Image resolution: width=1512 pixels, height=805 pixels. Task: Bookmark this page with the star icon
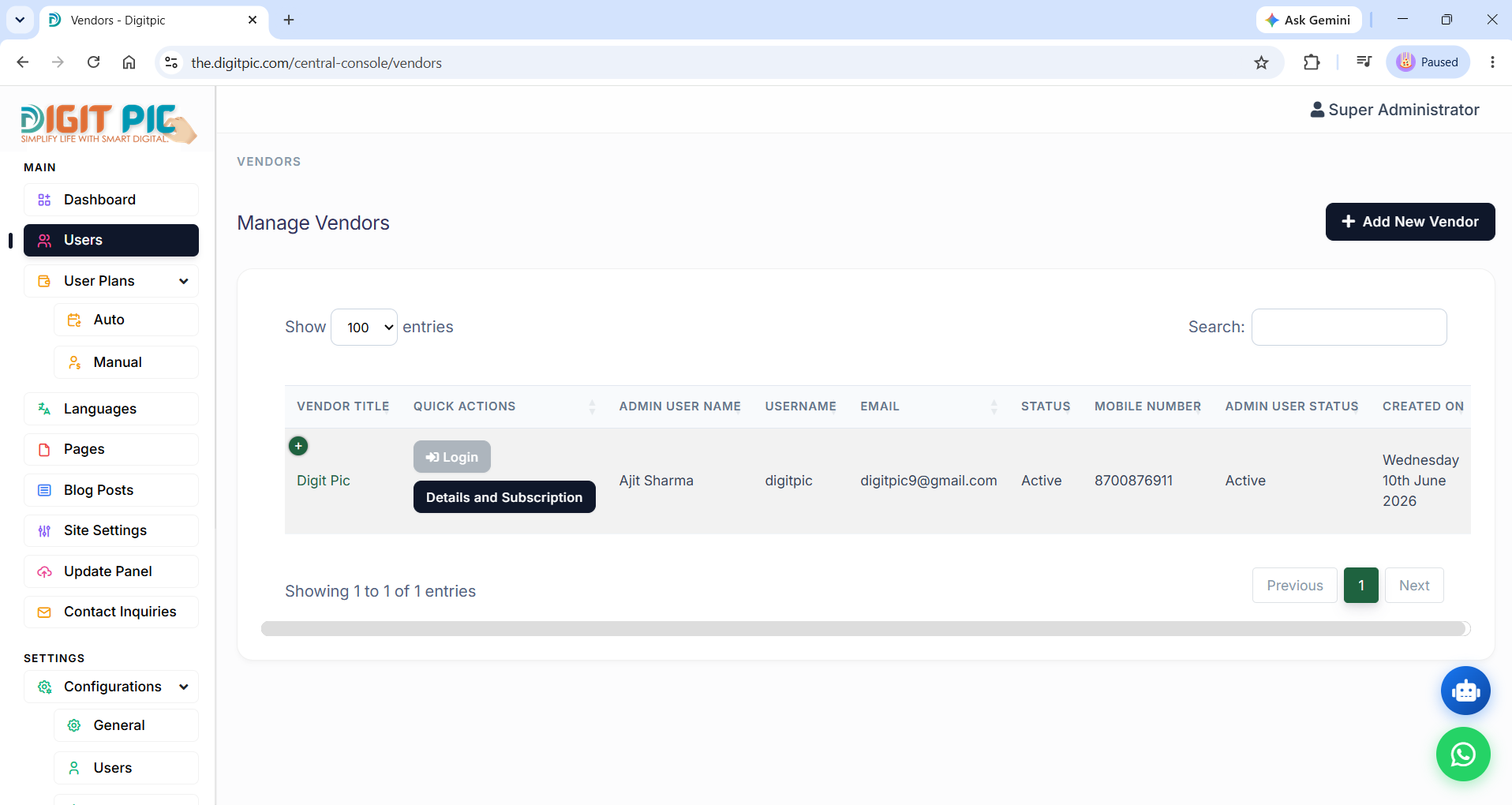(x=1261, y=62)
